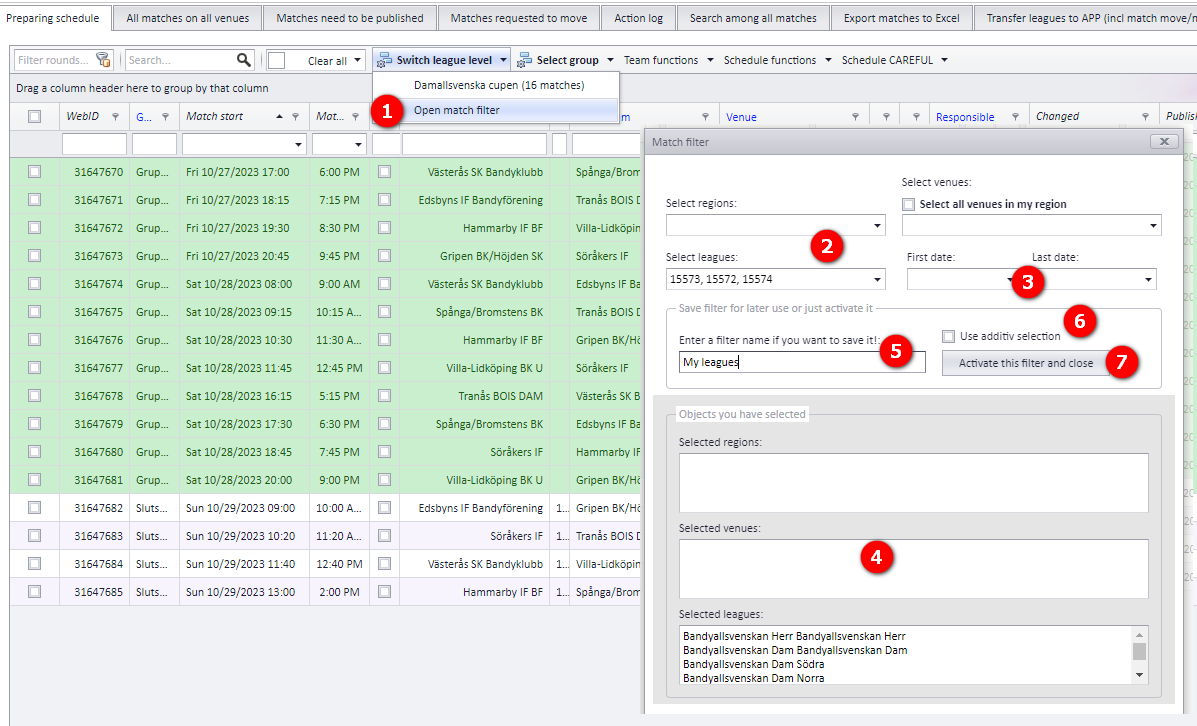Tick the checkbox left of WebID 31647682
The width and height of the screenshot is (1197, 726).
pyautogui.click(x=34, y=508)
